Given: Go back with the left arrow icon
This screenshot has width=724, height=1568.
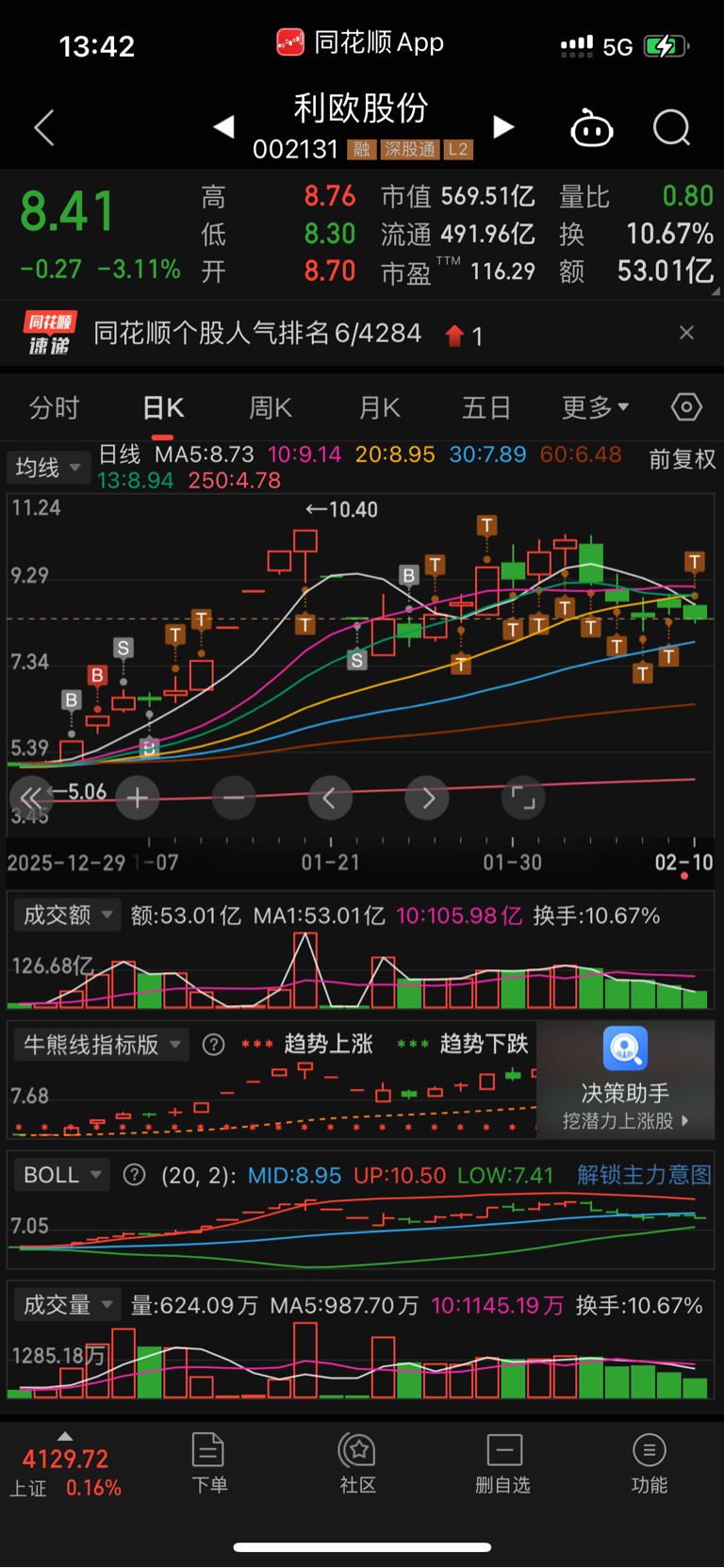Looking at the screenshot, I should 44,127.
